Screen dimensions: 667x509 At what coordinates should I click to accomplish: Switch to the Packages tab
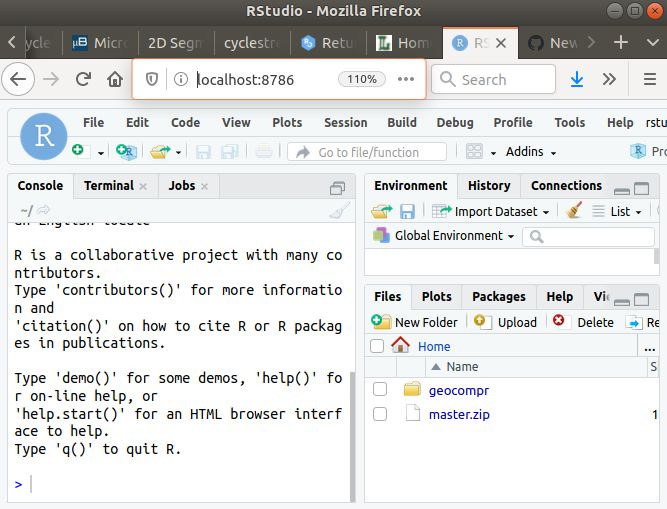pyautogui.click(x=499, y=297)
